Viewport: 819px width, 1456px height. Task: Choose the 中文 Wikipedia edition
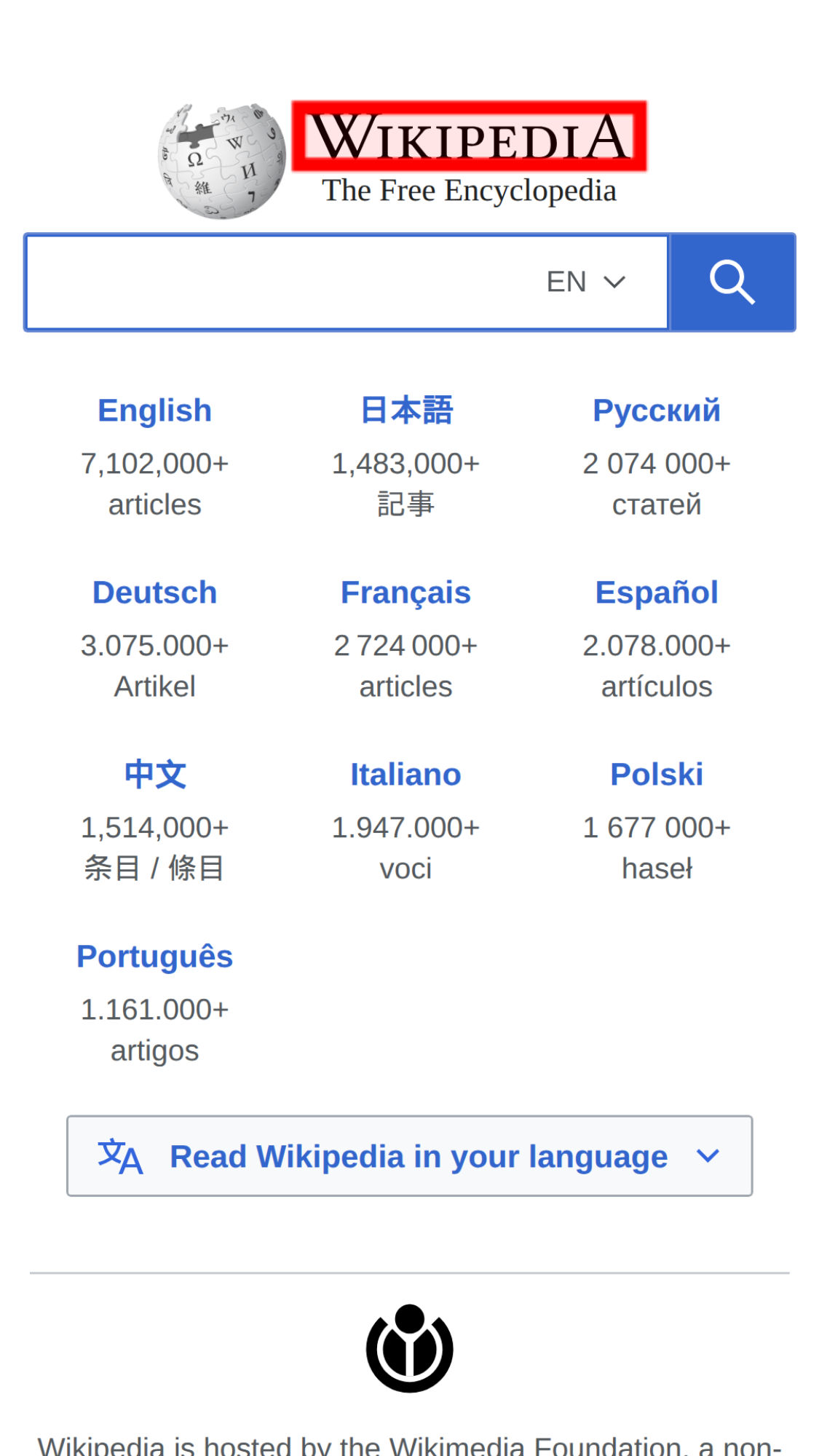(x=154, y=775)
